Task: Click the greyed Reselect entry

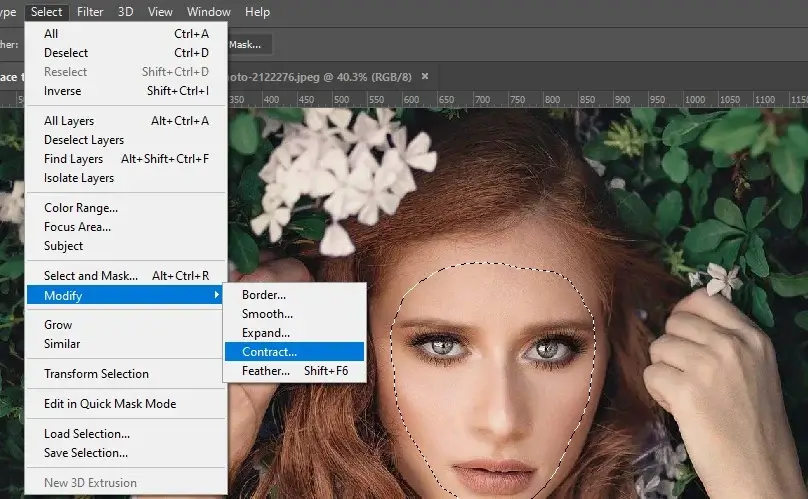Action: [x=126, y=72]
